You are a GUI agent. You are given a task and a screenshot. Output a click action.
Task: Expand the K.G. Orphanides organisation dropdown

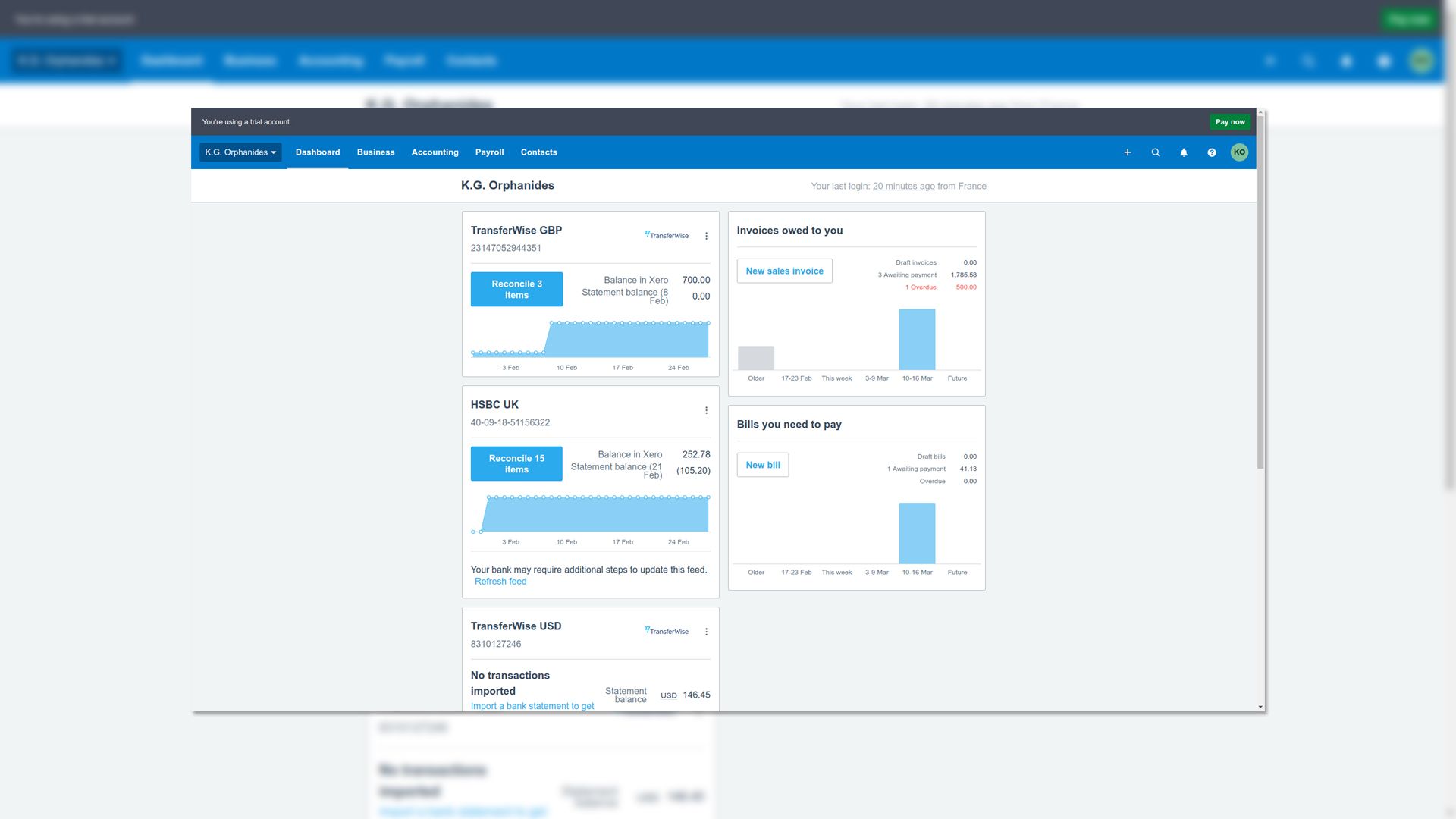240,152
